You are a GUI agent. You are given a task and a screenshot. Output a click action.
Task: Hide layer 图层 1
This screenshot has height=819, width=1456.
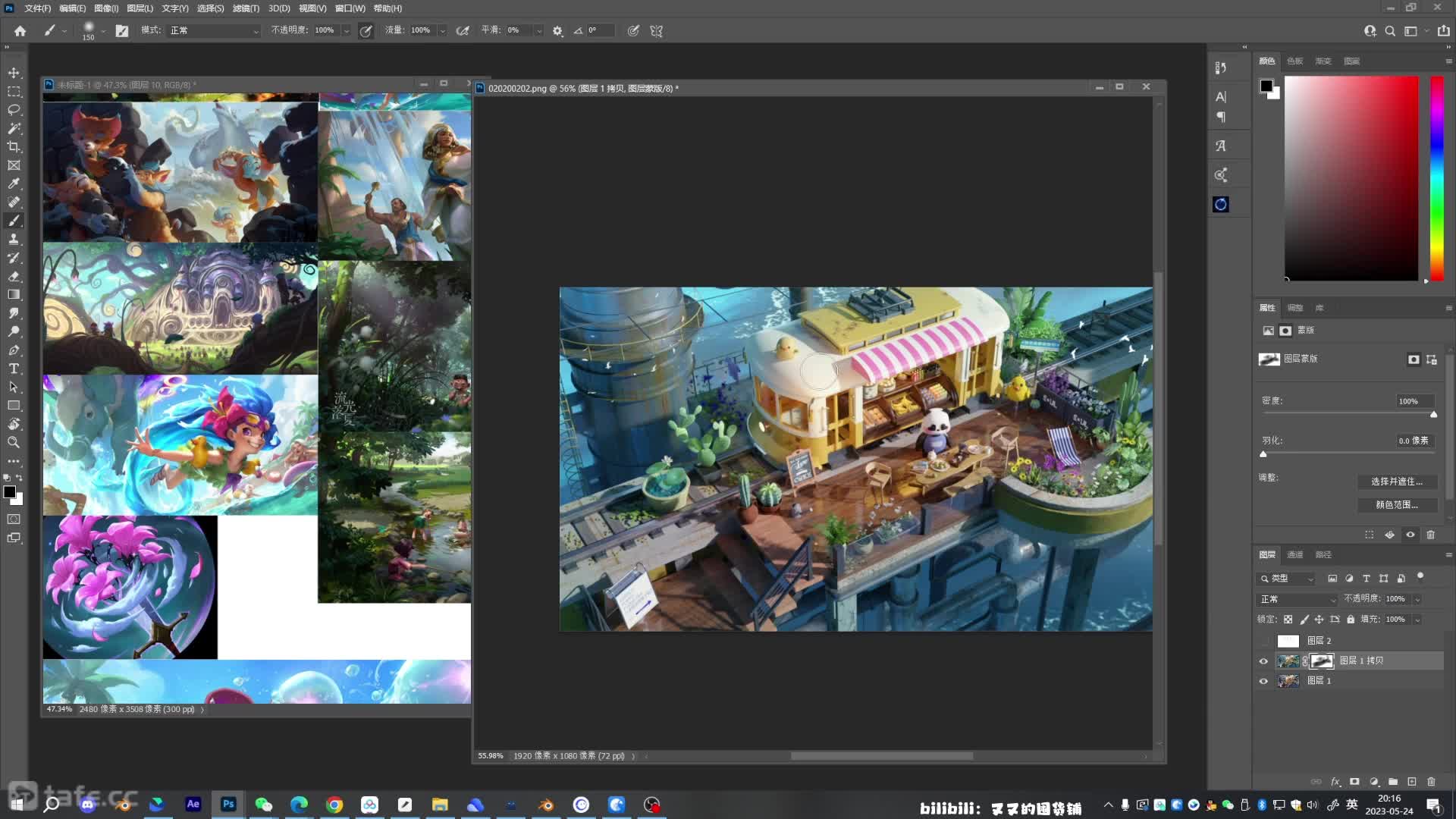pos(1263,681)
